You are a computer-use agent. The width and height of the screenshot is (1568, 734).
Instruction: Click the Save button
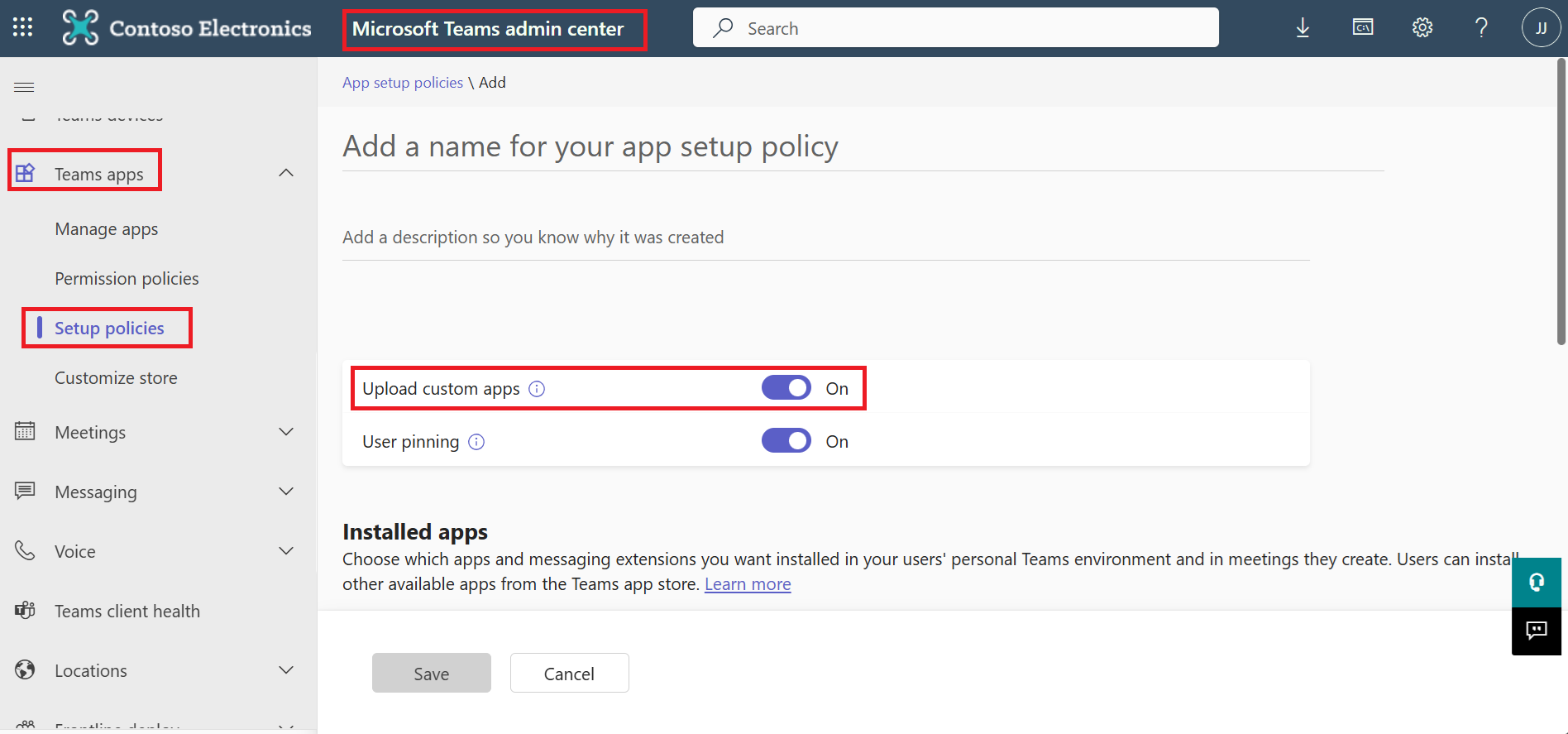432,673
